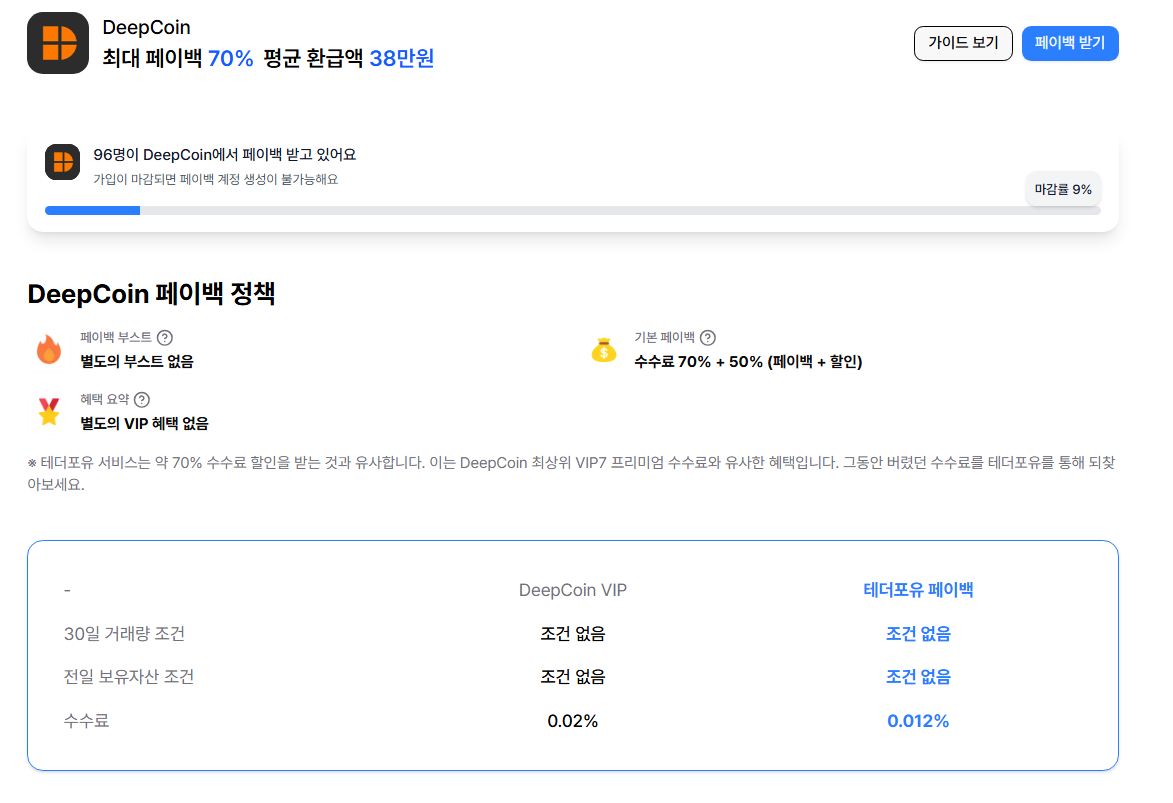1173x803 pixels.
Task: Click the 70% max payback value
Action: pos(230,58)
